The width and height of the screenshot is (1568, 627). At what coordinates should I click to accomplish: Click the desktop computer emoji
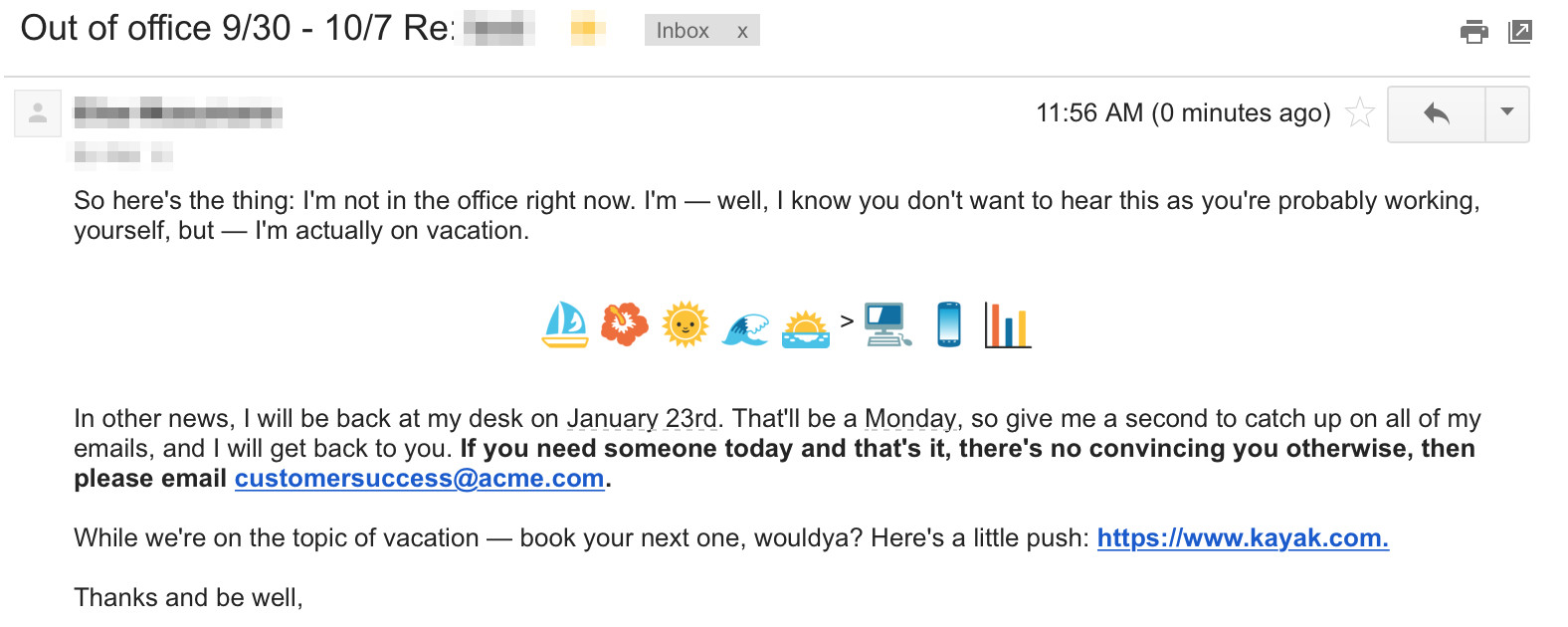tap(887, 324)
